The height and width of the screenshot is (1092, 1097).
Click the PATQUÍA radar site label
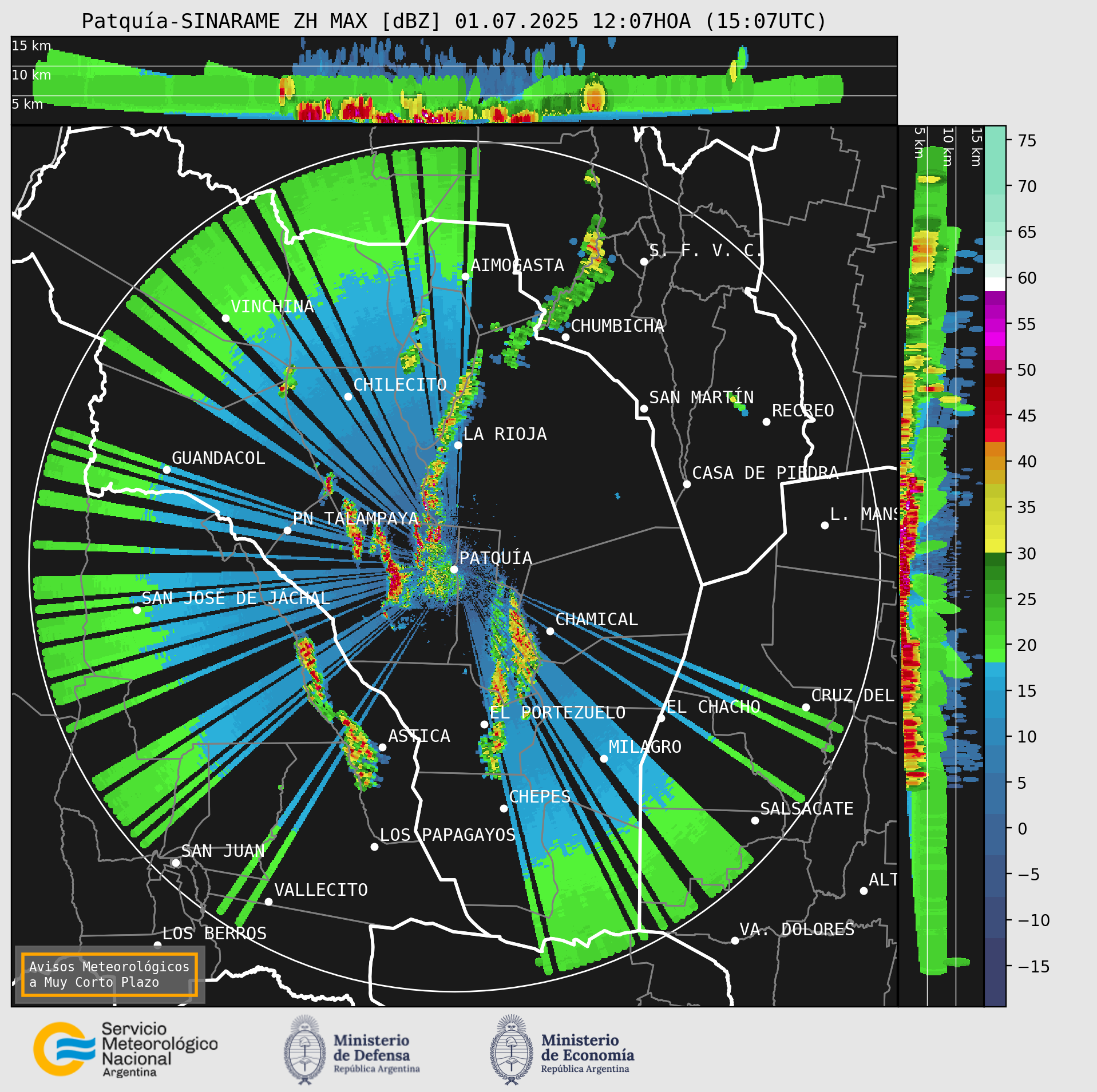(496, 558)
